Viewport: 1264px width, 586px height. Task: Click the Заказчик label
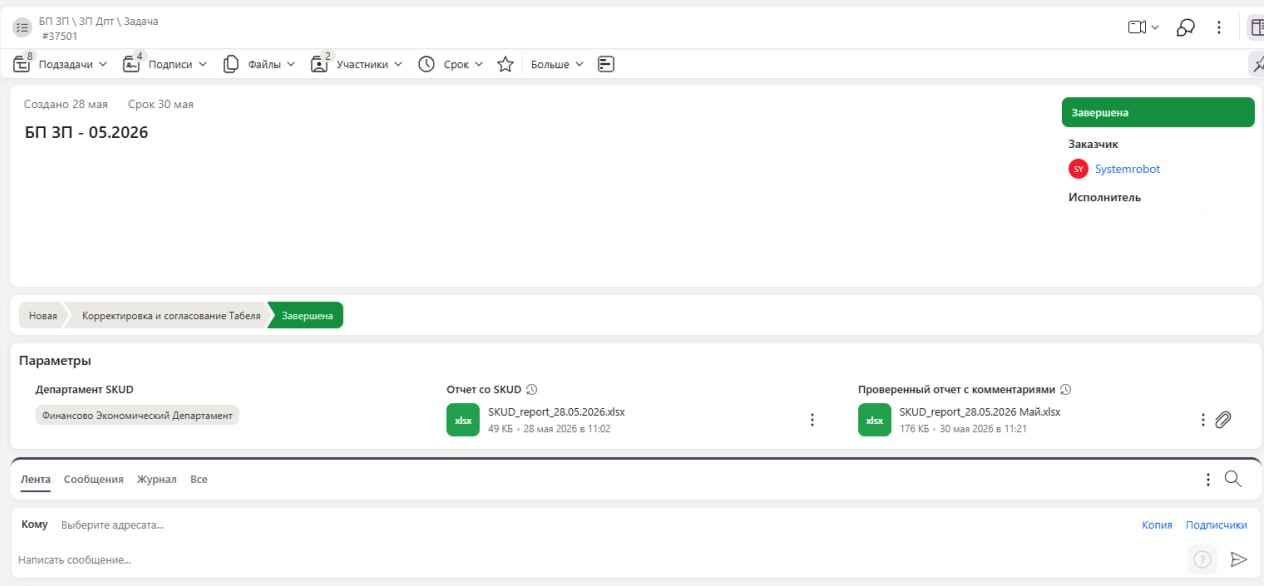pos(1093,144)
